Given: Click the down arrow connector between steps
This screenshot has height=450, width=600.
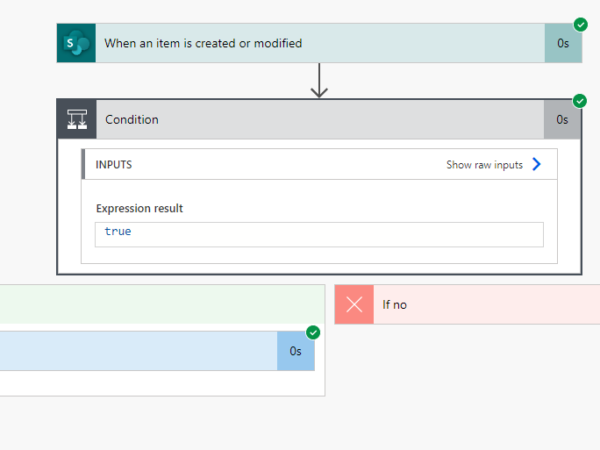Looking at the screenshot, I should (319, 81).
